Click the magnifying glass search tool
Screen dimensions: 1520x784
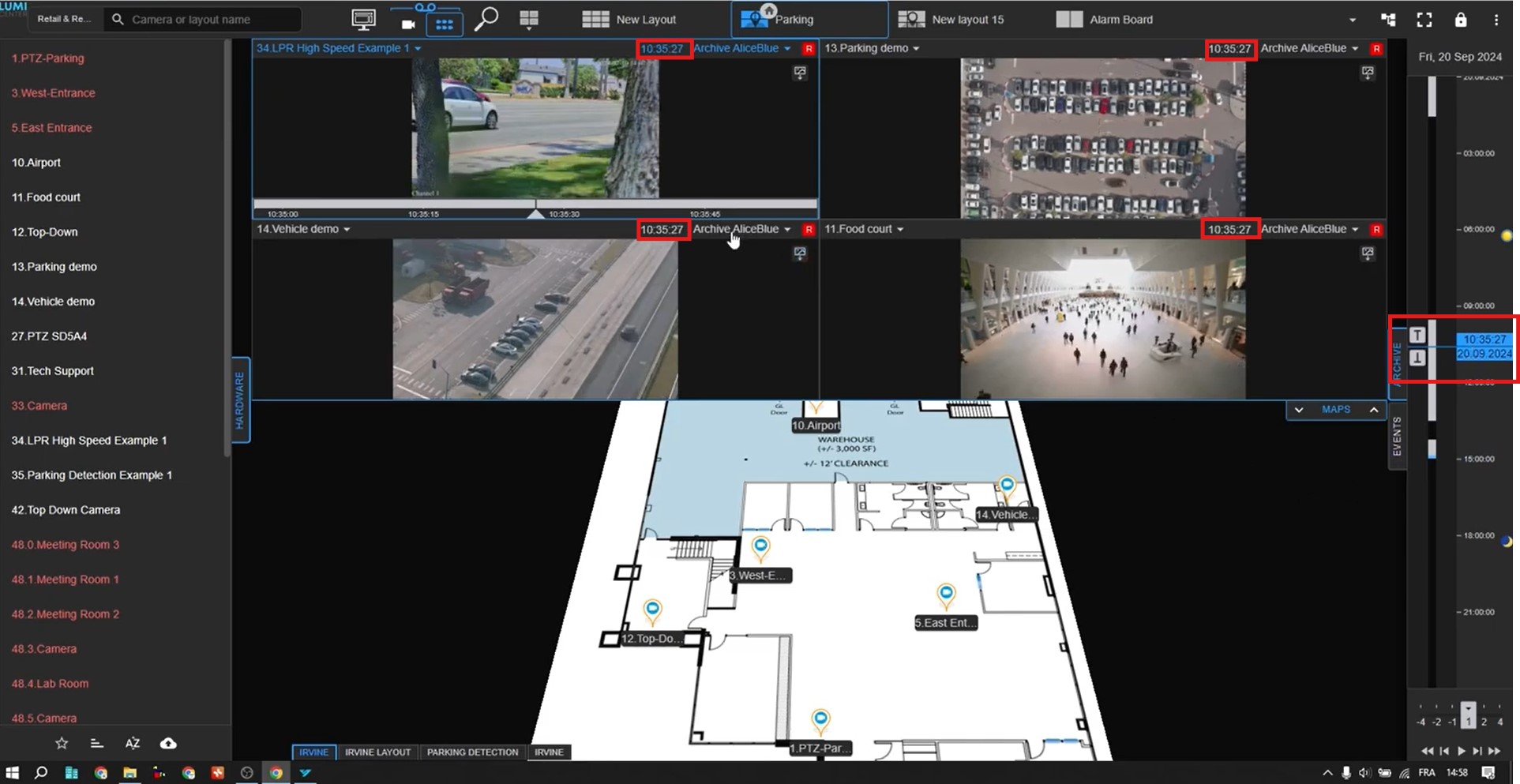click(486, 19)
